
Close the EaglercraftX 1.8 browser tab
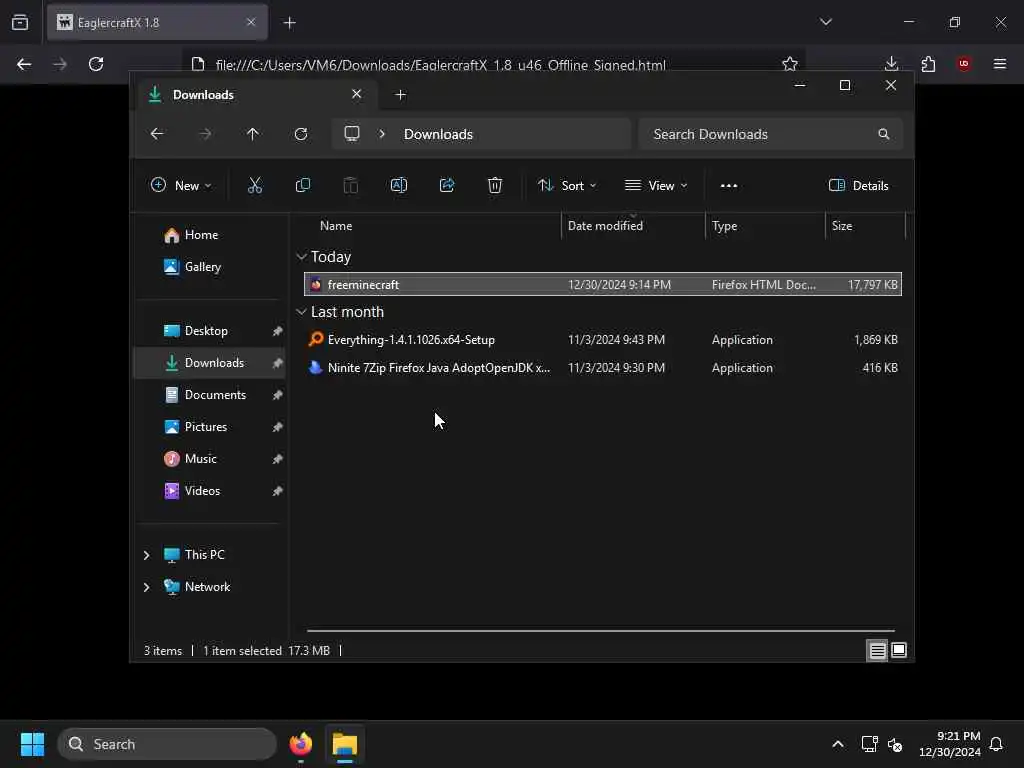[x=251, y=22]
